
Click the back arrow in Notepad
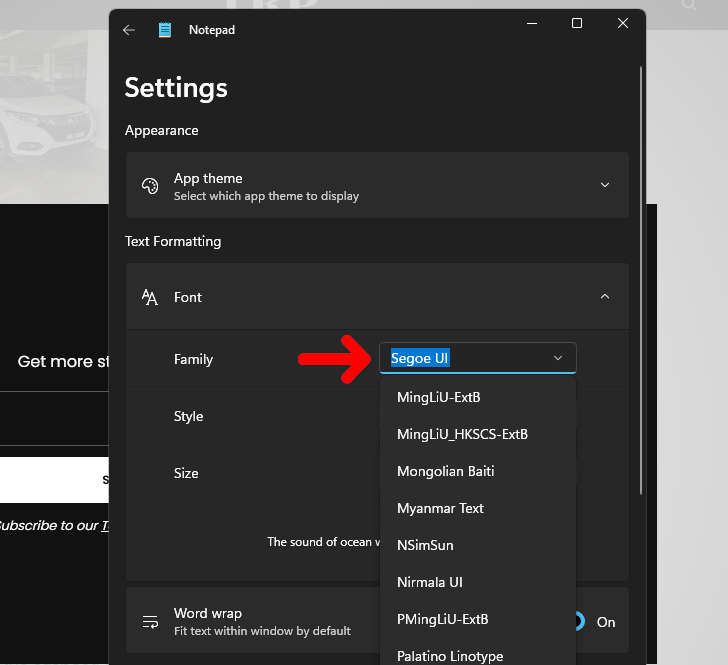click(x=129, y=30)
